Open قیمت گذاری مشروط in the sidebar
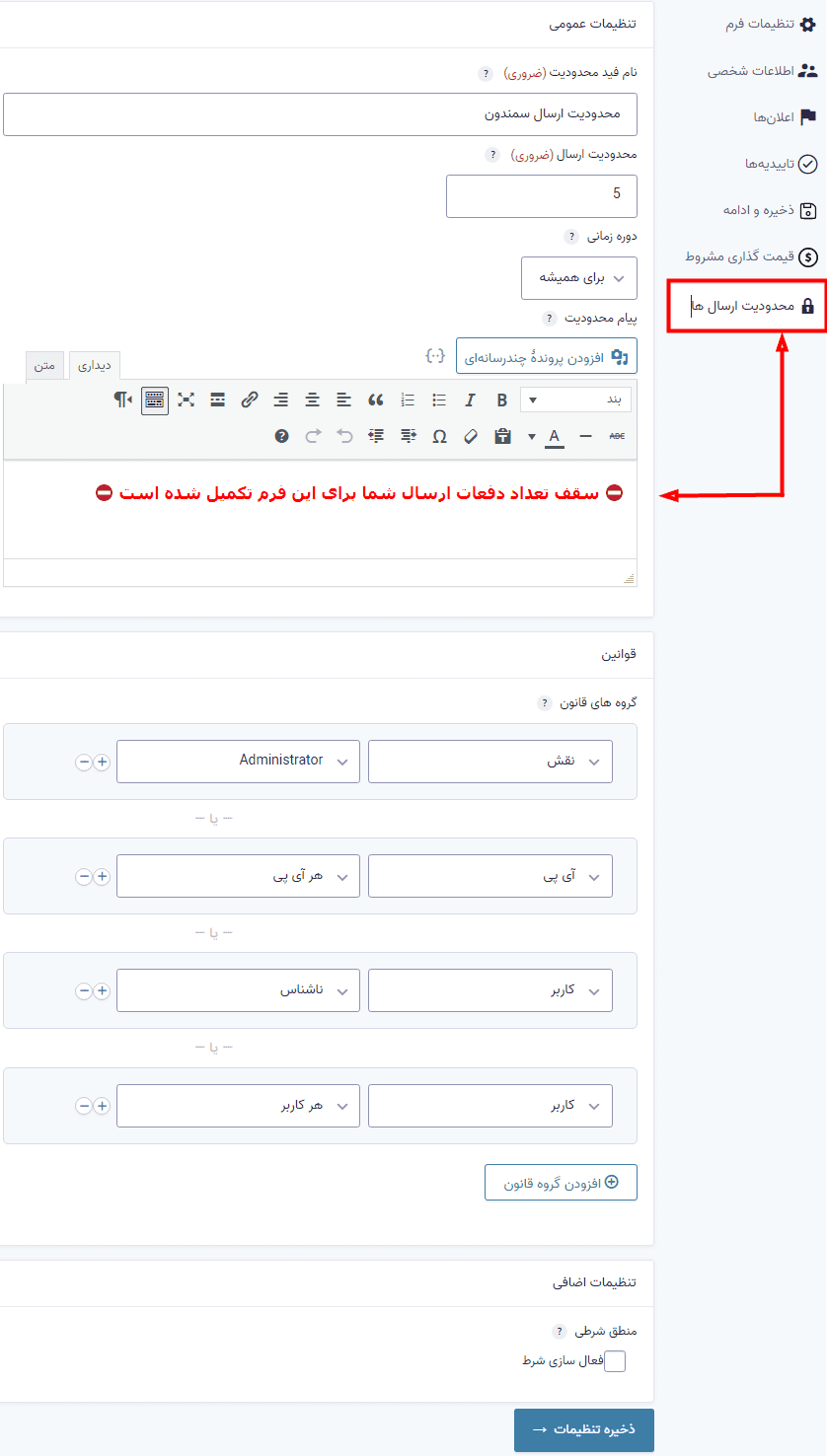 tap(752, 256)
